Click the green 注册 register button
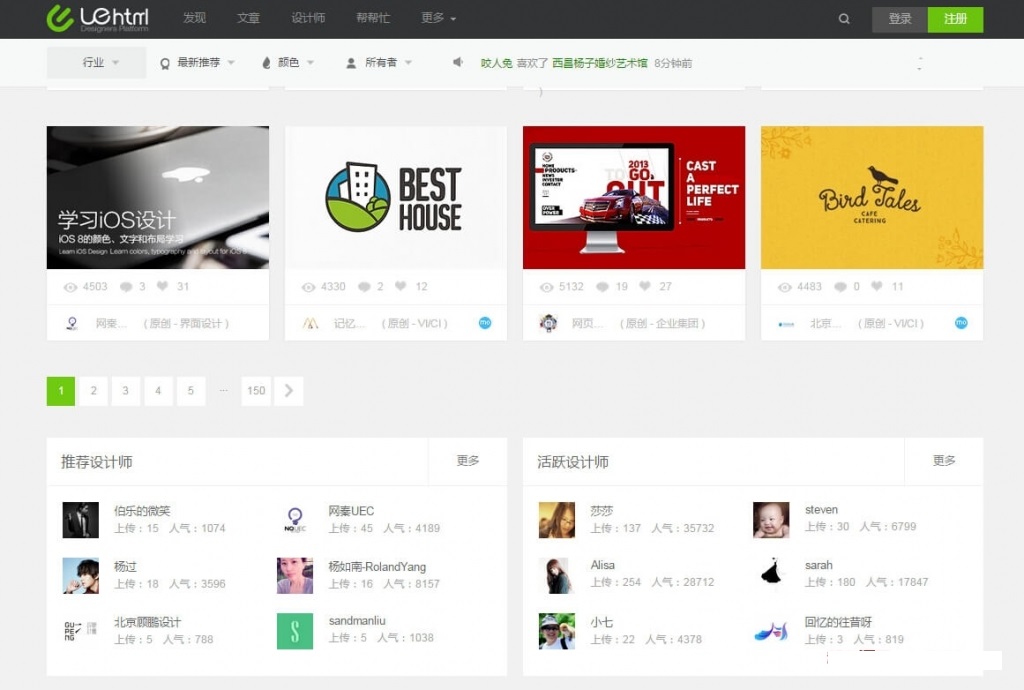The width and height of the screenshot is (1024, 690). 955,19
